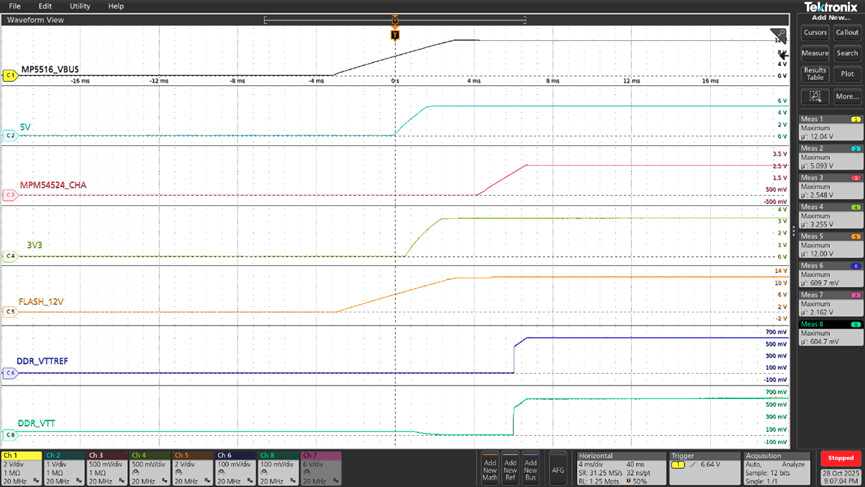This screenshot has height=487, width=865.
Task: Toggle the Ch 1 channel badge
Action: (22, 467)
